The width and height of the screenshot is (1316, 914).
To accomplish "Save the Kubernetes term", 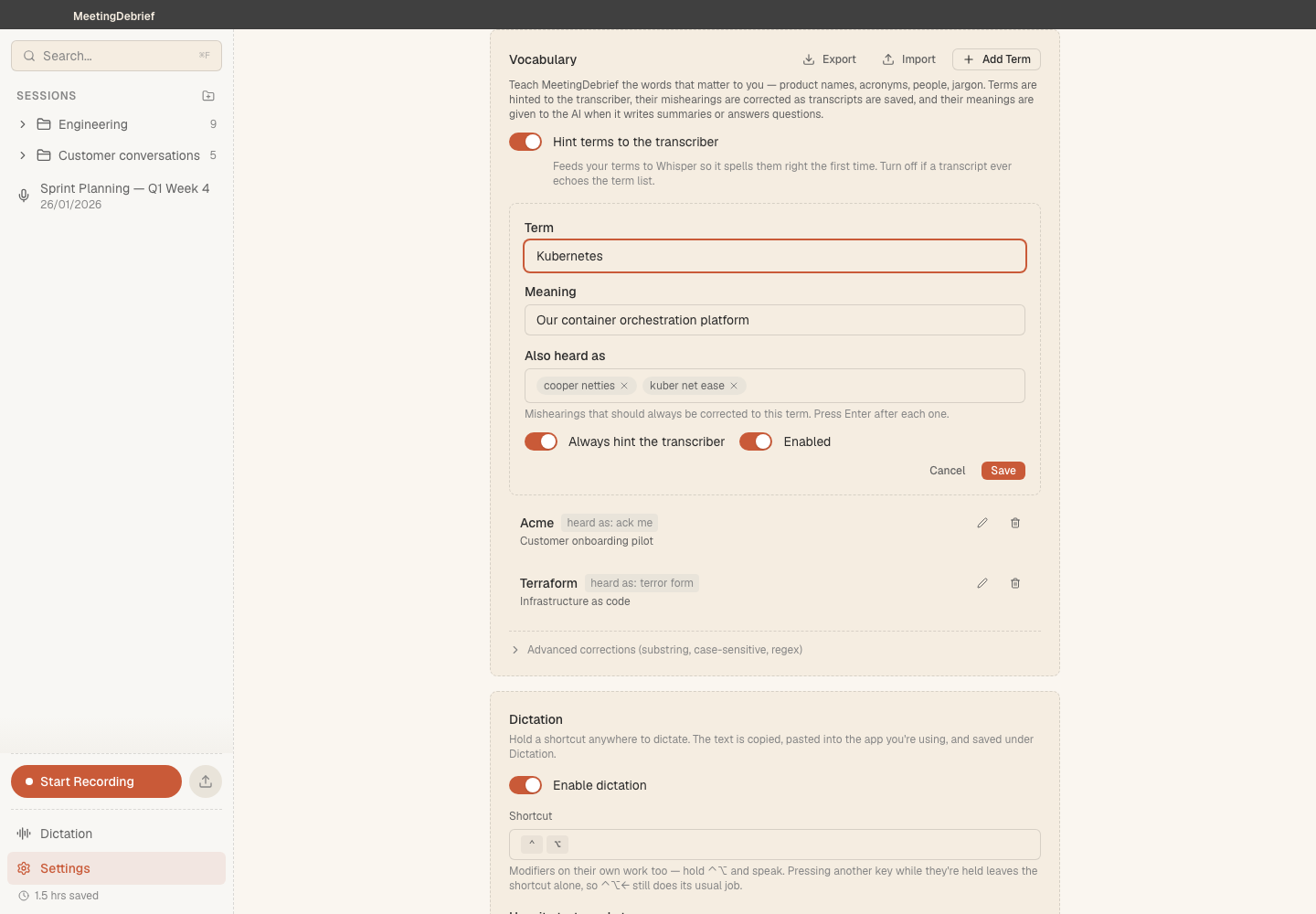I will click(x=1003, y=471).
